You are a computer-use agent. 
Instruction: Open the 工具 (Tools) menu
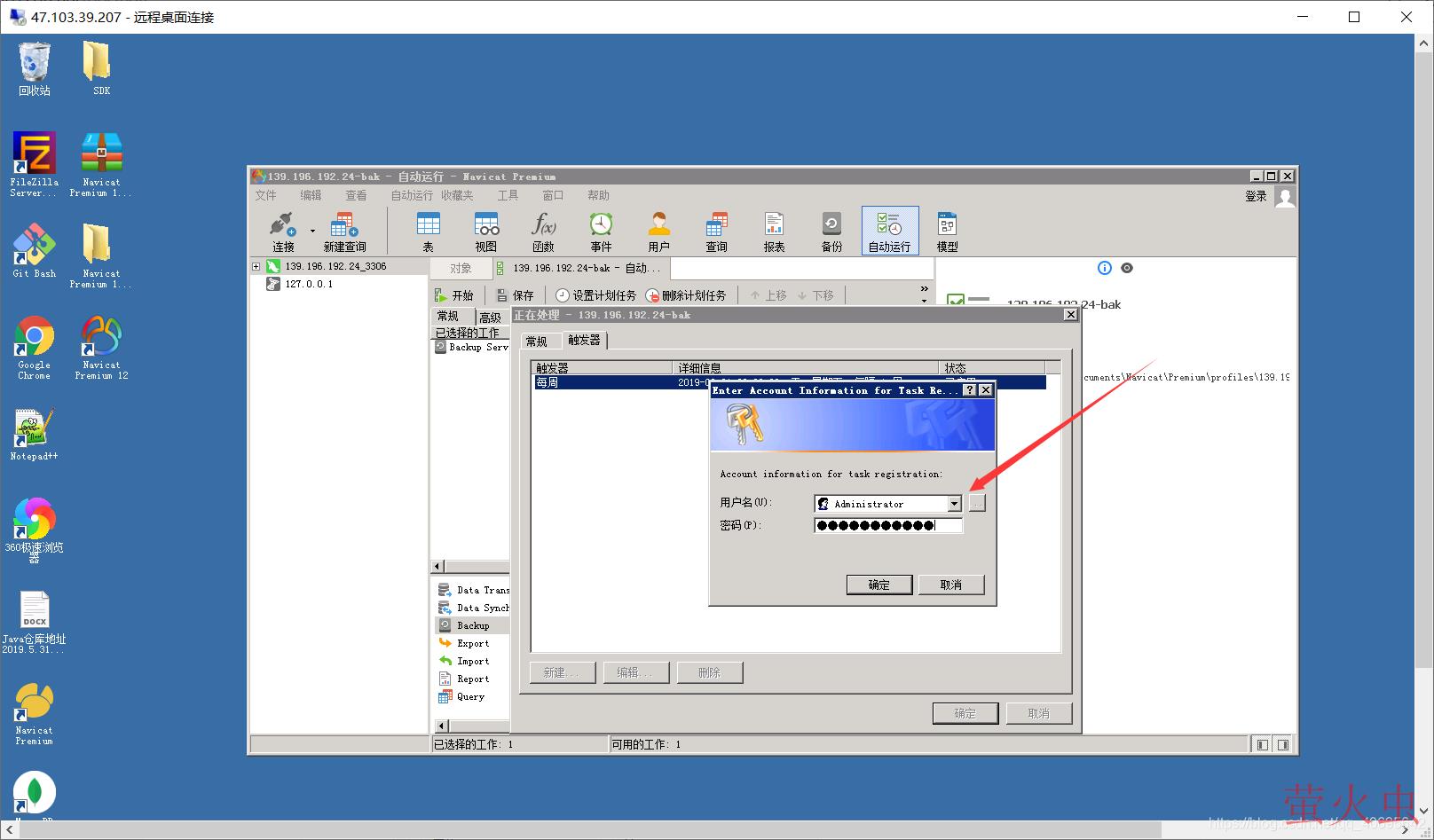coord(508,195)
